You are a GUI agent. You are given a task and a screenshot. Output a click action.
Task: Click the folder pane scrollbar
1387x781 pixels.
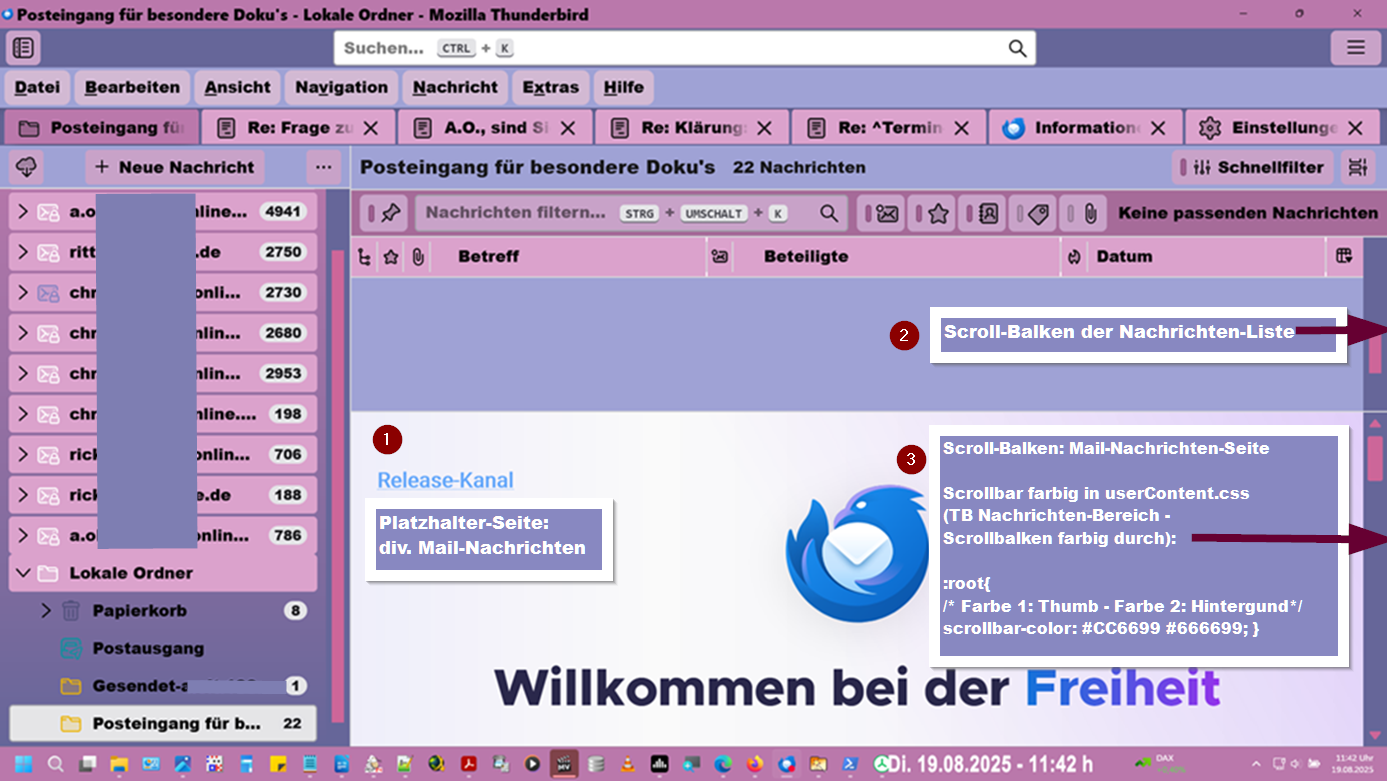(x=337, y=484)
